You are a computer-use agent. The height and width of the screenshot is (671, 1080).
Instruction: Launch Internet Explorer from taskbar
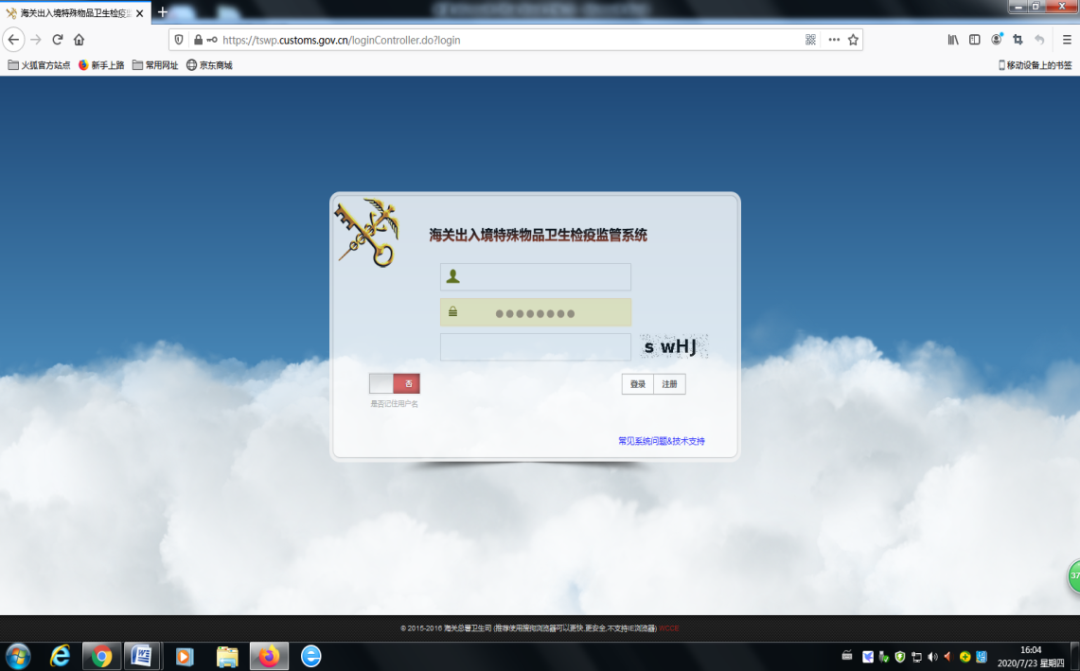click(x=60, y=657)
